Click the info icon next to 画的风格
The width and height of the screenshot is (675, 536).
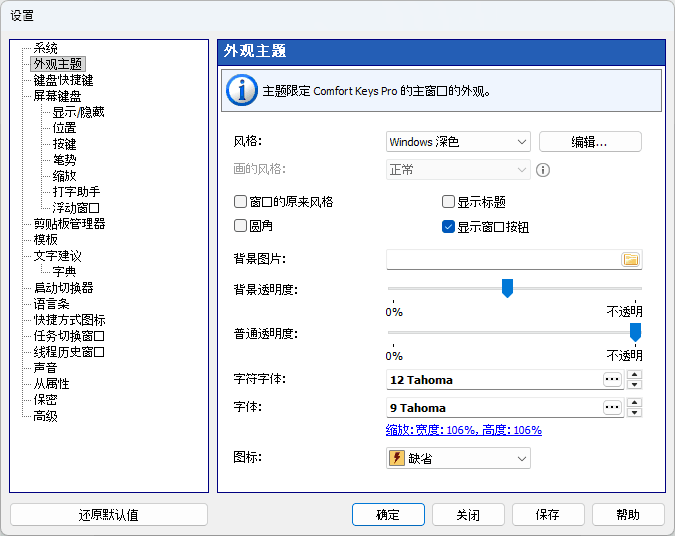[543, 170]
